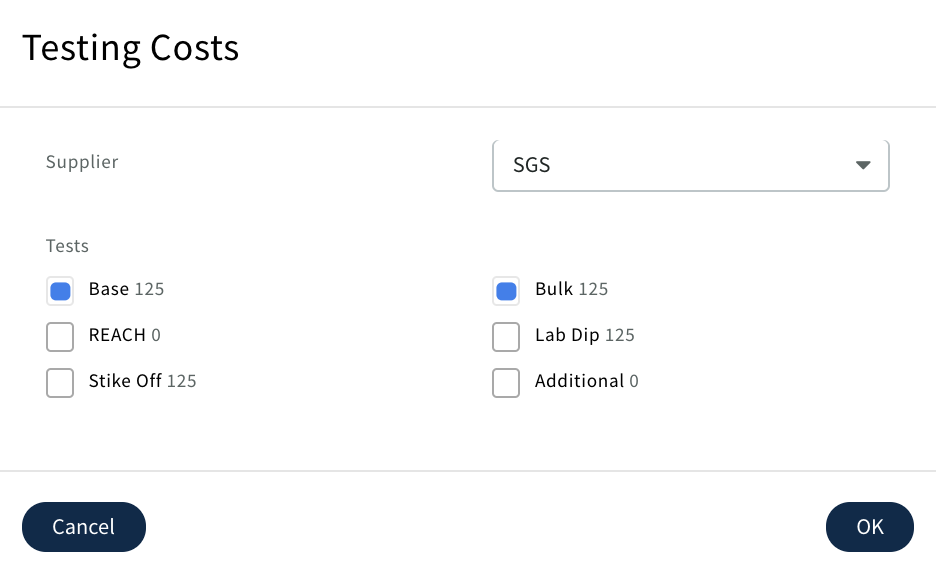Open the Supplier dropdown showing SGS
936x574 pixels.
690,165
